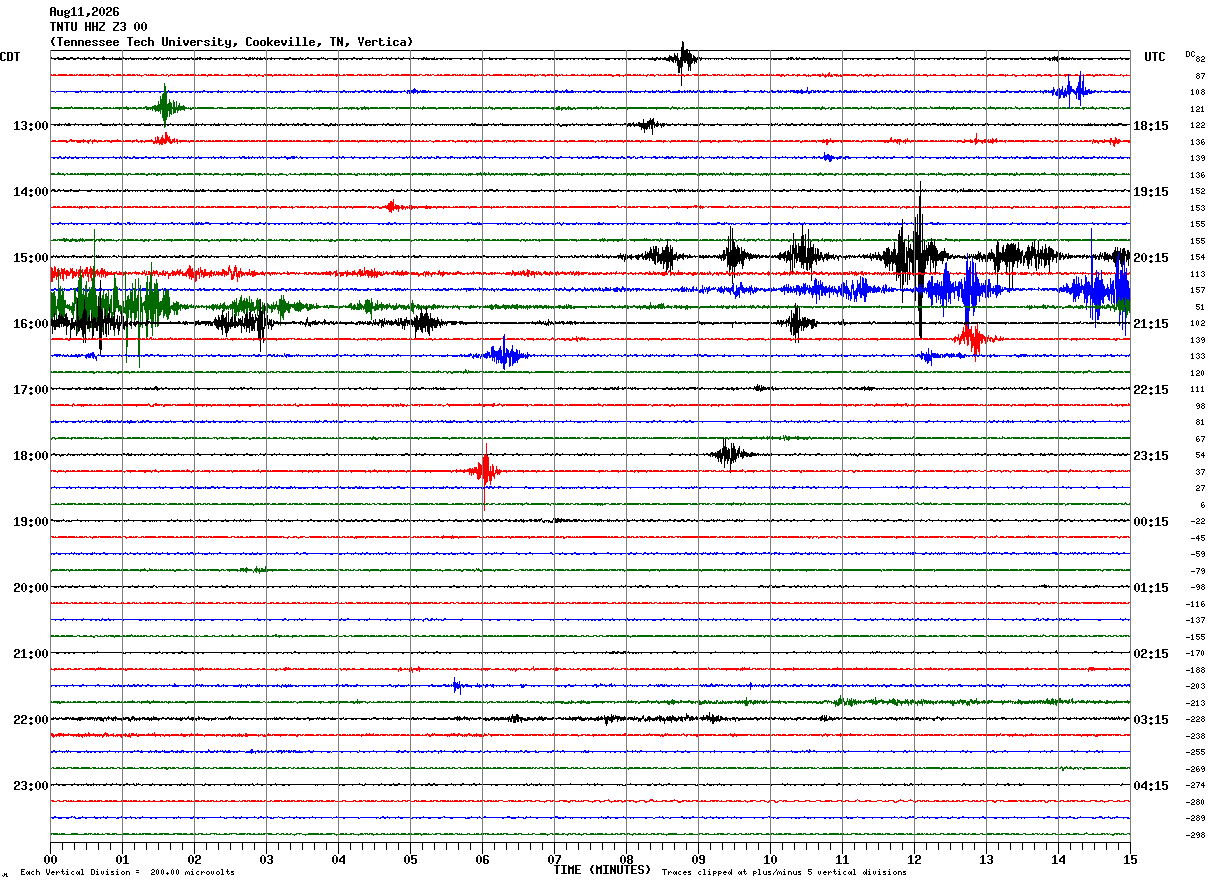Click the Tennessee Tech University subtitle text
The height and width of the screenshot is (886, 1210).
(231, 42)
